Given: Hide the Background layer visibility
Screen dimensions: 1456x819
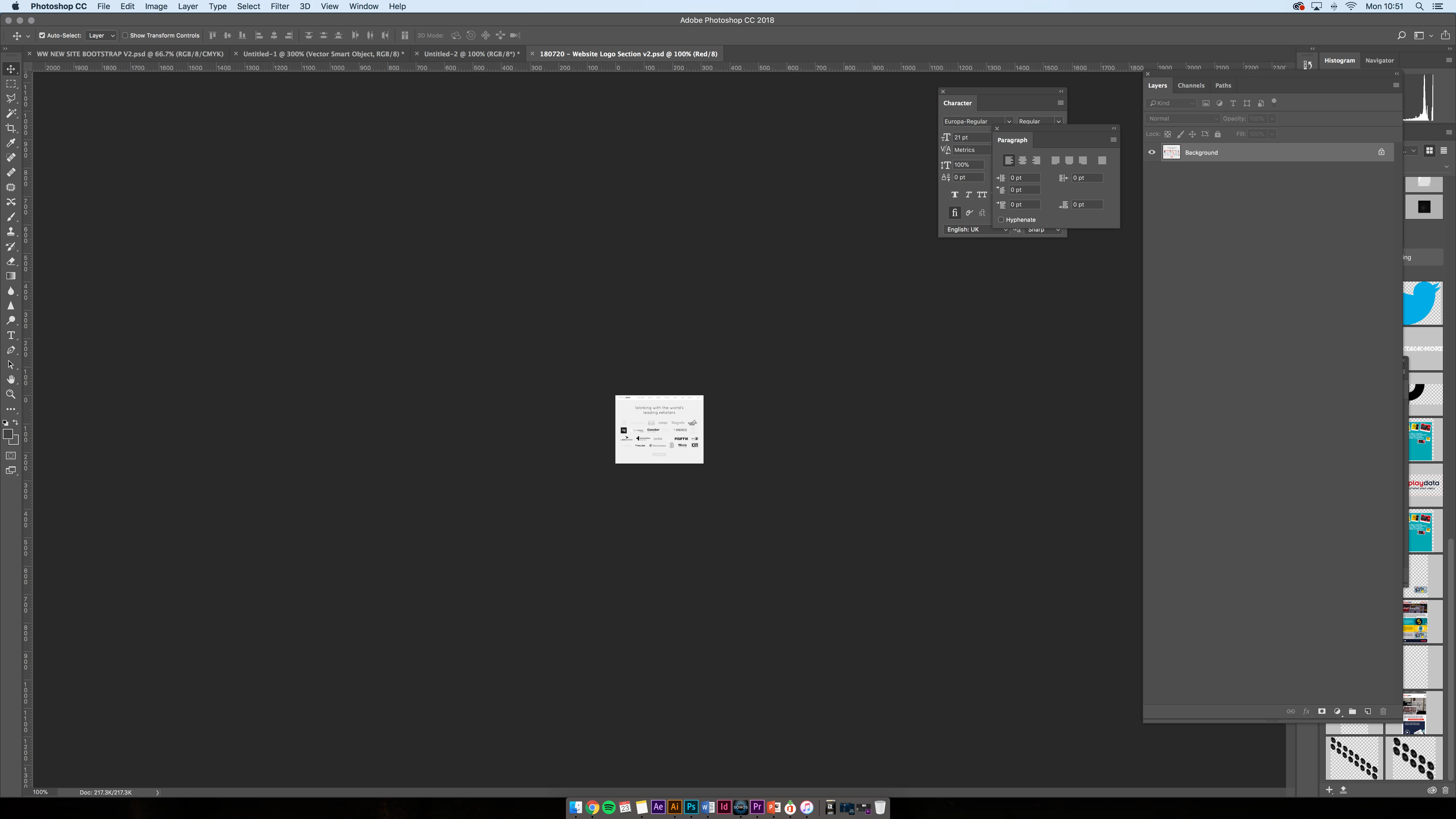Looking at the screenshot, I should pyautogui.click(x=1151, y=152).
